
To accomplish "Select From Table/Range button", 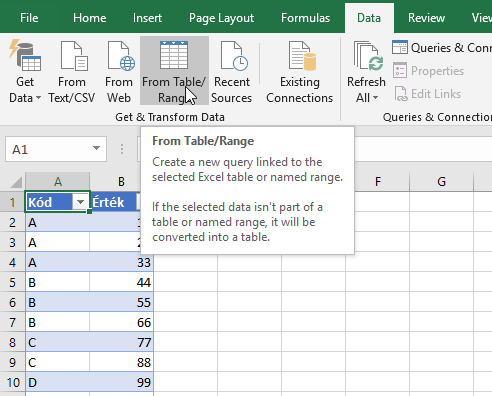I will (174, 71).
